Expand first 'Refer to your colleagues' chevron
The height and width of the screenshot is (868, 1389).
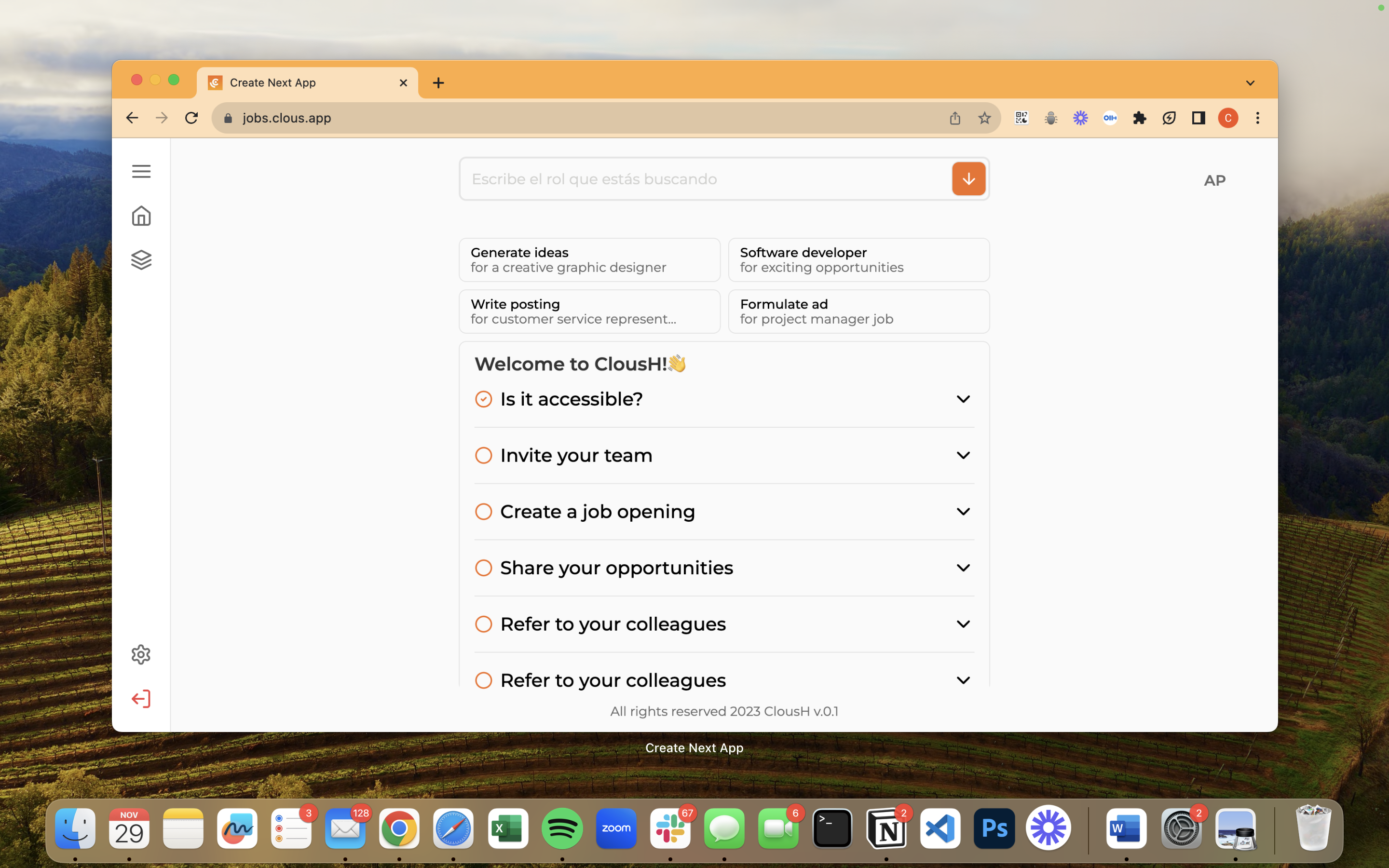pos(963,624)
